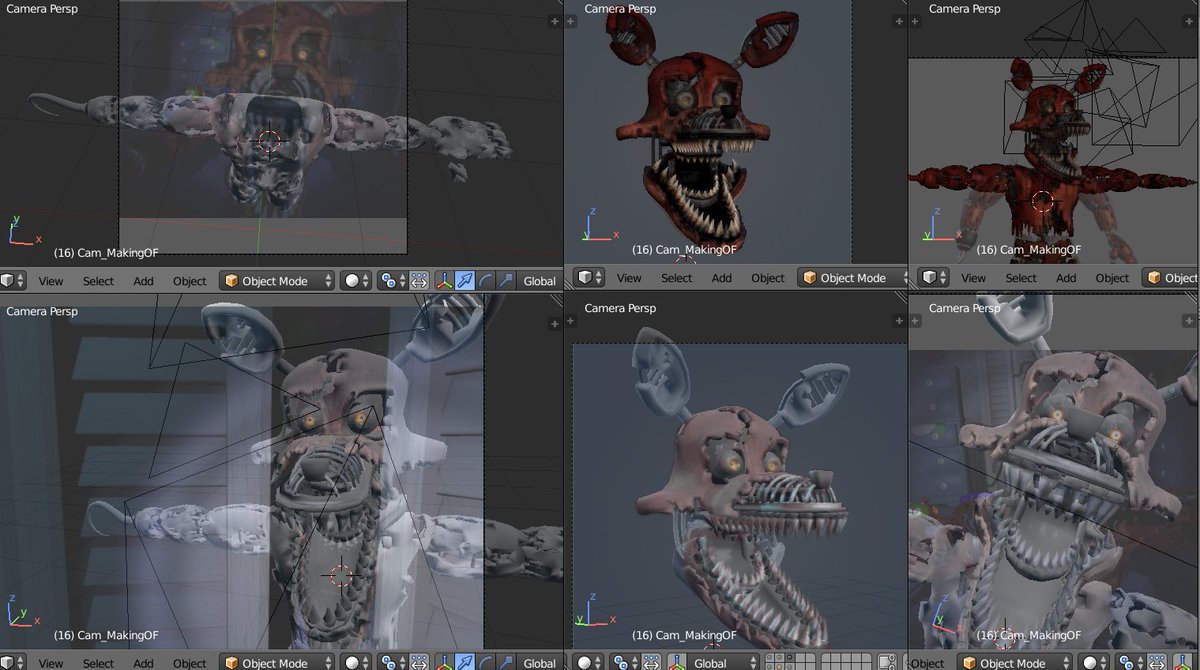
Task: Enable rotate manipulator arc in top-left viewport
Action: (485, 281)
